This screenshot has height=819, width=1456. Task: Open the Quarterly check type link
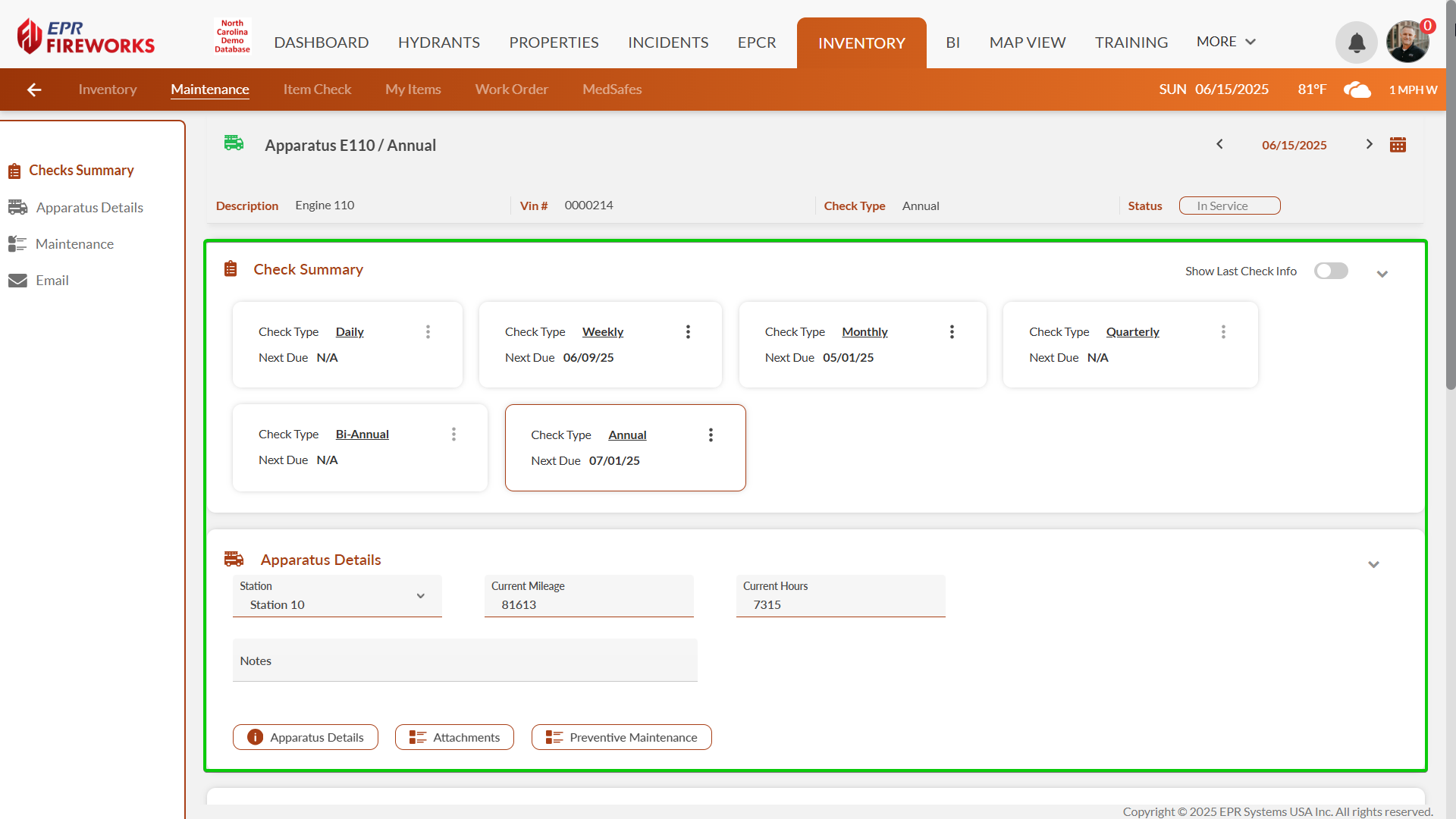(1132, 332)
